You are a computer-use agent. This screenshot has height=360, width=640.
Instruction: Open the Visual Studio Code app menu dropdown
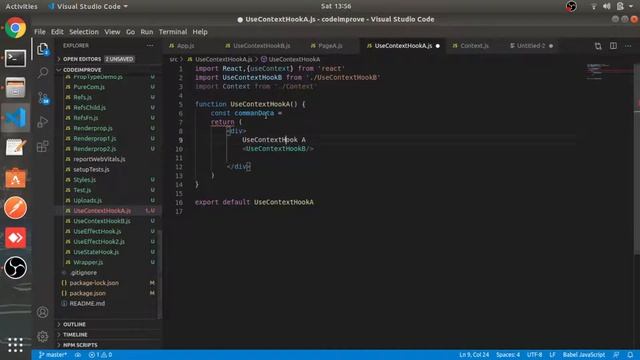tap(88, 6)
